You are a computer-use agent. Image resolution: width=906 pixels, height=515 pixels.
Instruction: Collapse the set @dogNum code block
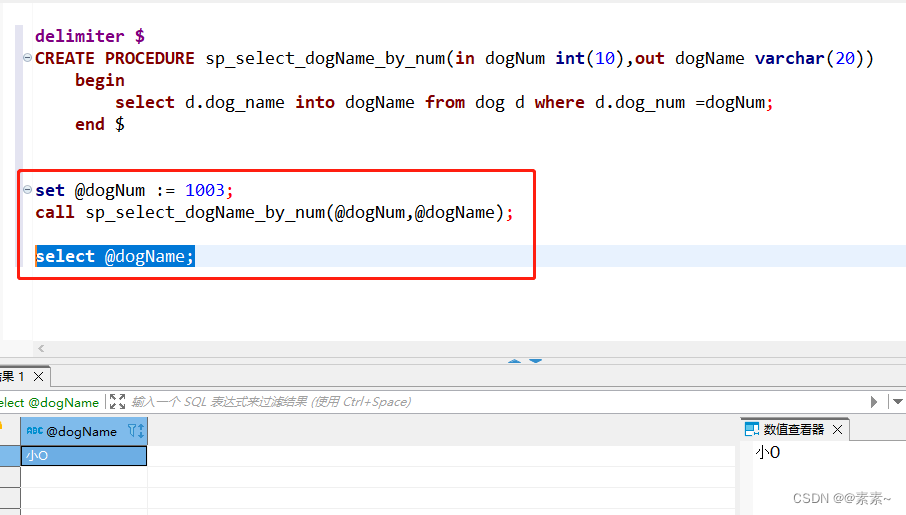coord(27,189)
